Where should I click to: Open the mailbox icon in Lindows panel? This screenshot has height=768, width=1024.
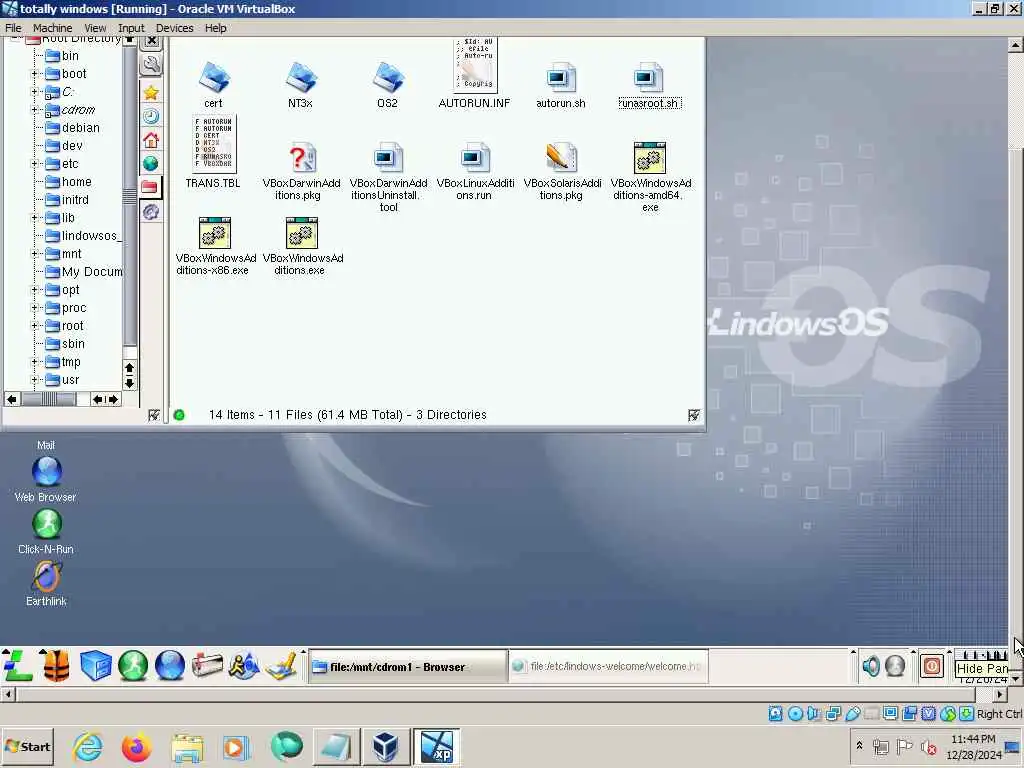(x=207, y=665)
